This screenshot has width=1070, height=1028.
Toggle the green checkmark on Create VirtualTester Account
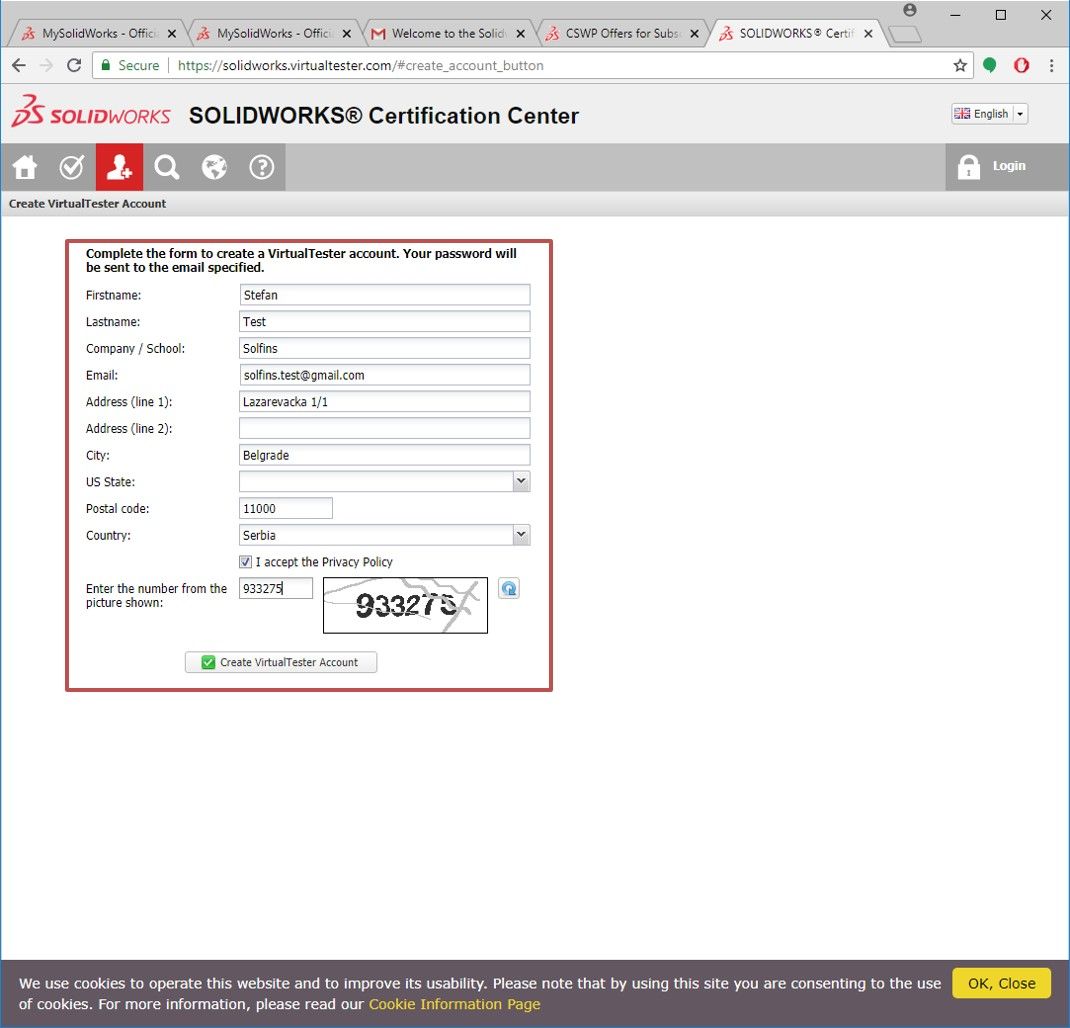[x=208, y=662]
